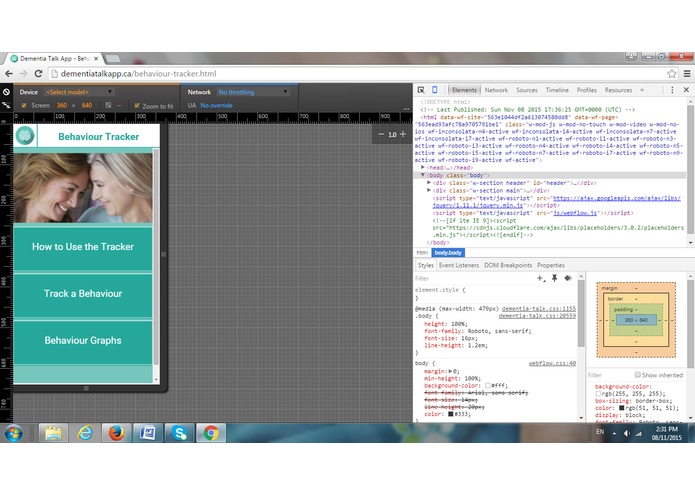Click the device pixel ratio icon

pos(108,105)
